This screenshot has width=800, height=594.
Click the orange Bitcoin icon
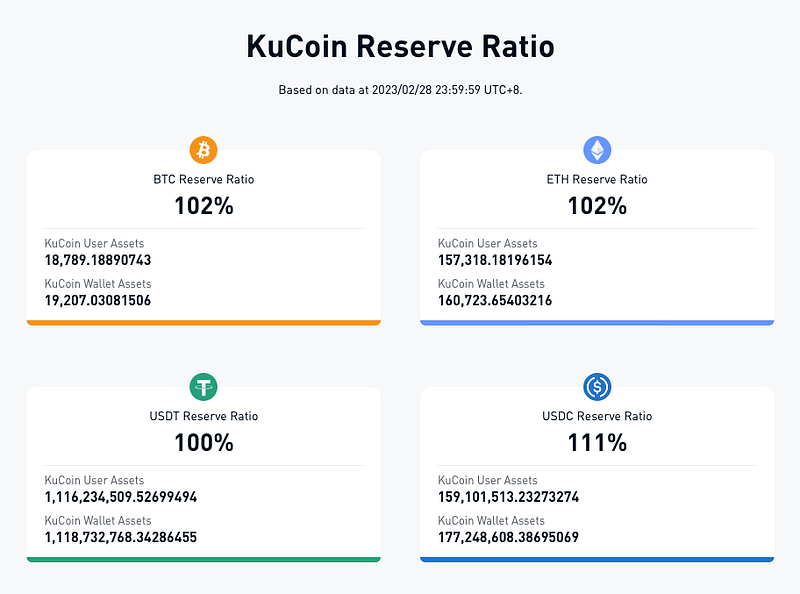[x=204, y=150]
